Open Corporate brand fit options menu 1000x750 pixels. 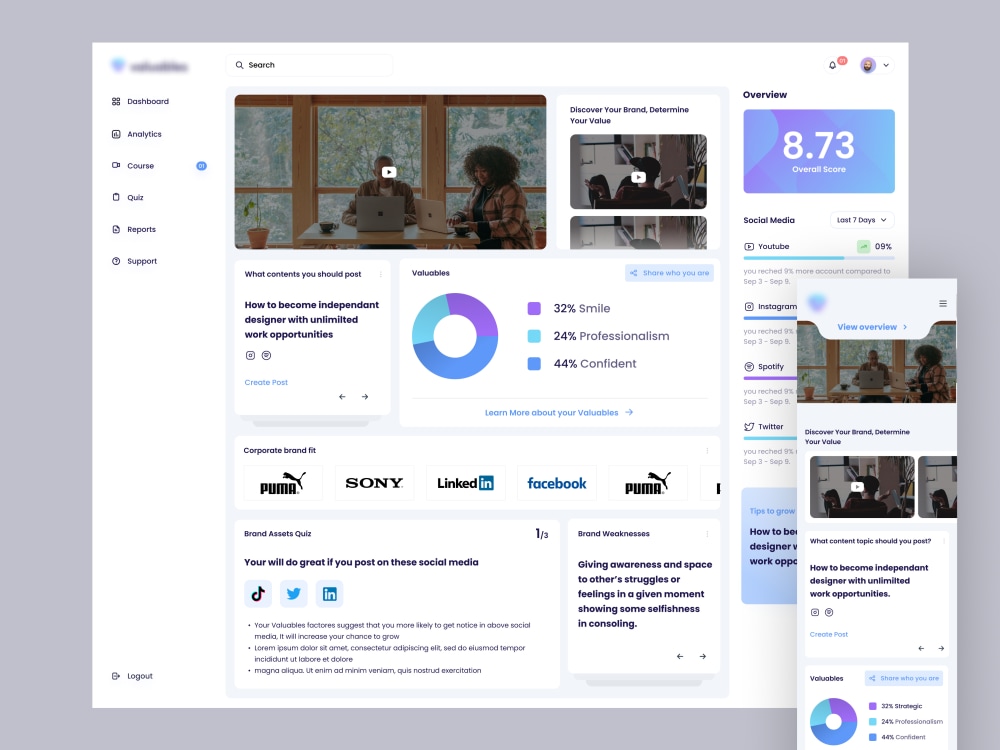coord(707,451)
